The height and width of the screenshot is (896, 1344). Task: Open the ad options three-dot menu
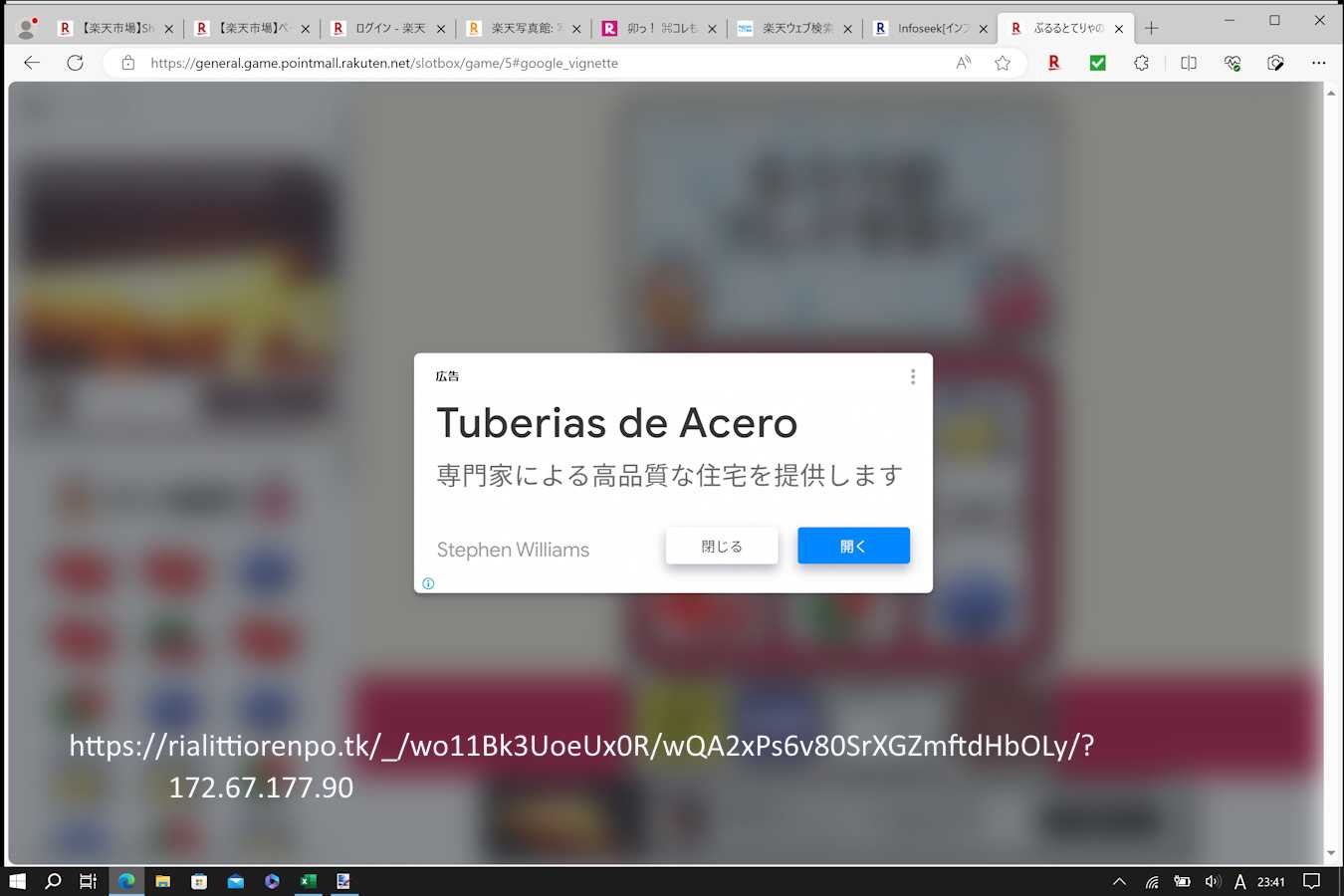click(912, 376)
